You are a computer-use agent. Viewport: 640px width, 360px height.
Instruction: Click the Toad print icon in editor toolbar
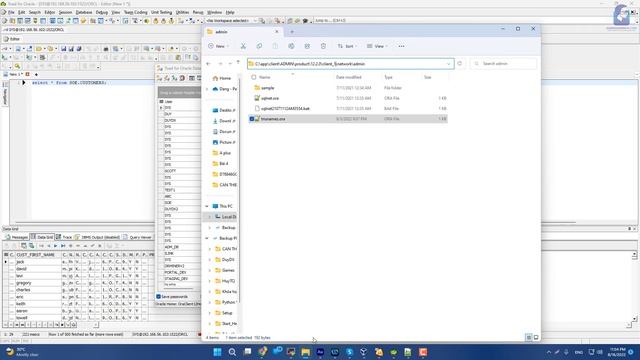106,49
